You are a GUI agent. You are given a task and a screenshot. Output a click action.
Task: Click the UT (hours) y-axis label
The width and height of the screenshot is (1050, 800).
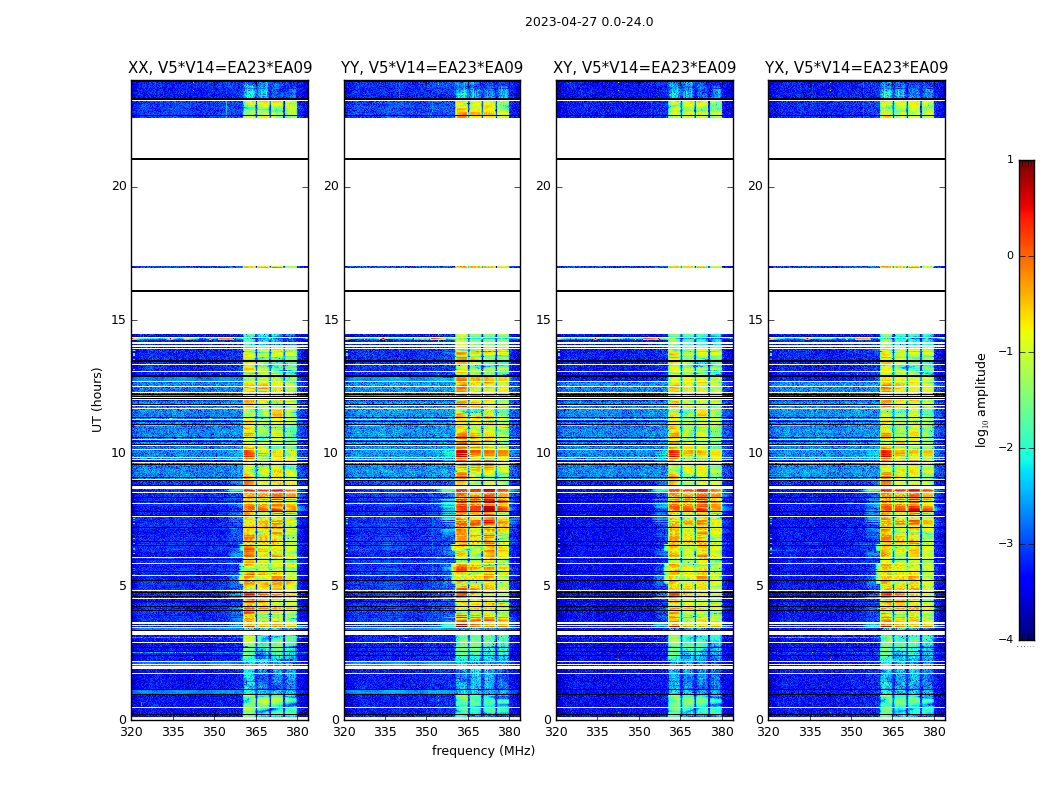pos(98,399)
